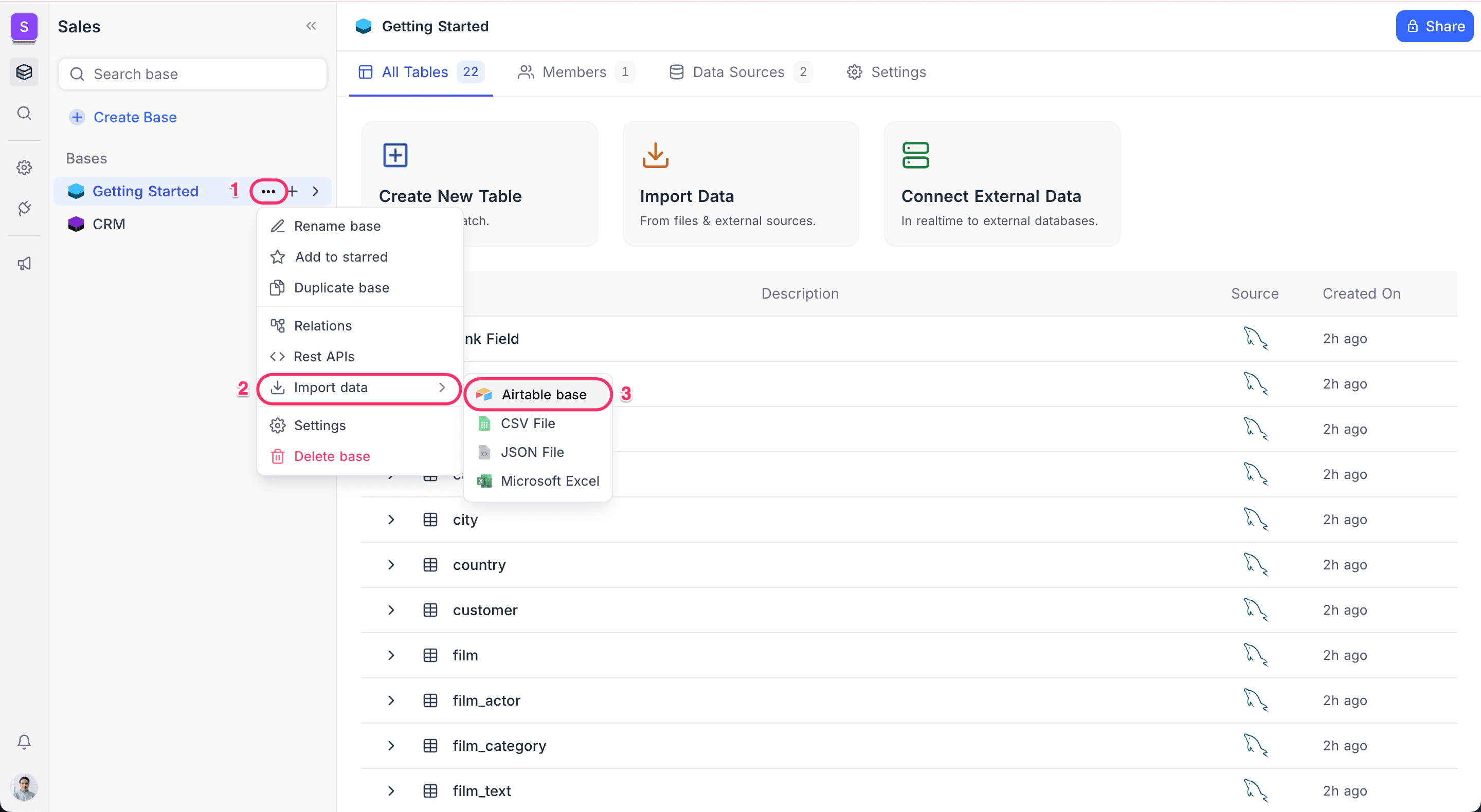The height and width of the screenshot is (812, 1481).
Task: Switch to the All Tables tab
Action: tap(421, 72)
